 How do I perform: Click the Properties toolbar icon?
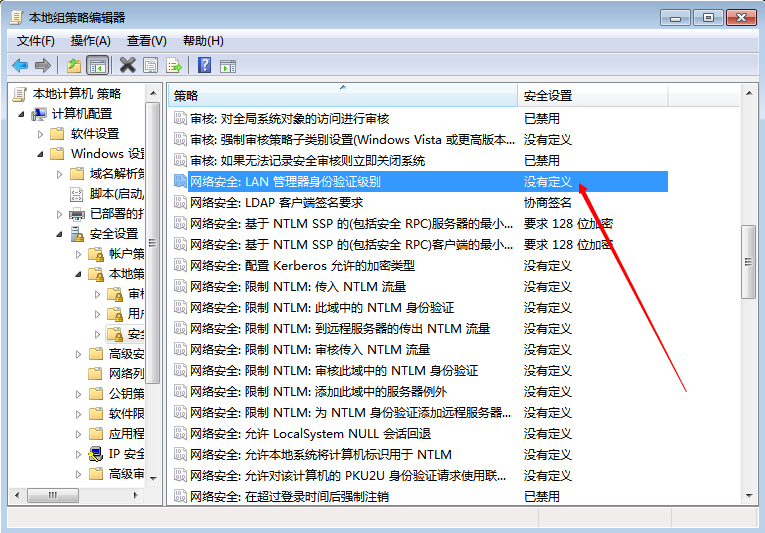pos(150,65)
